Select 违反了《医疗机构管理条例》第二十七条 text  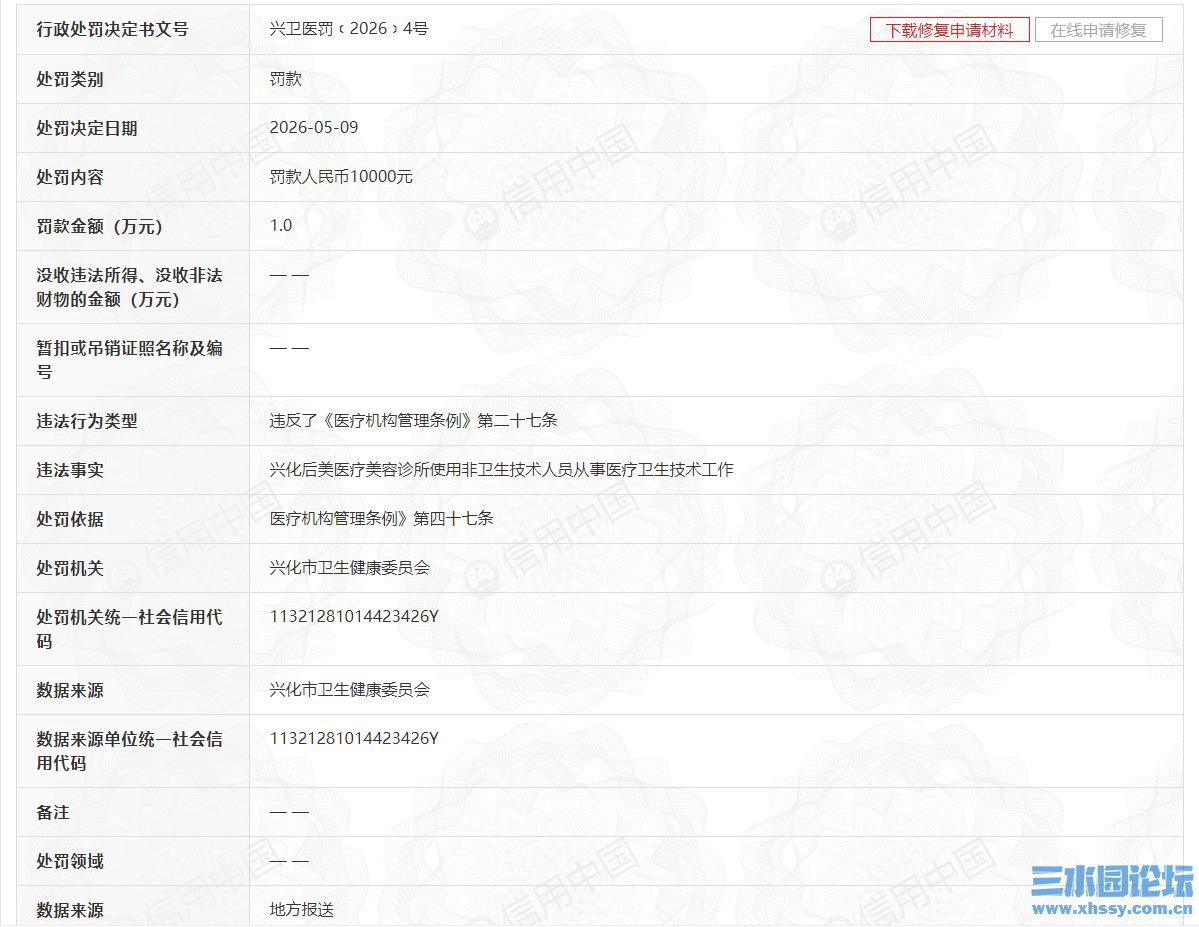[x=413, y=420]
